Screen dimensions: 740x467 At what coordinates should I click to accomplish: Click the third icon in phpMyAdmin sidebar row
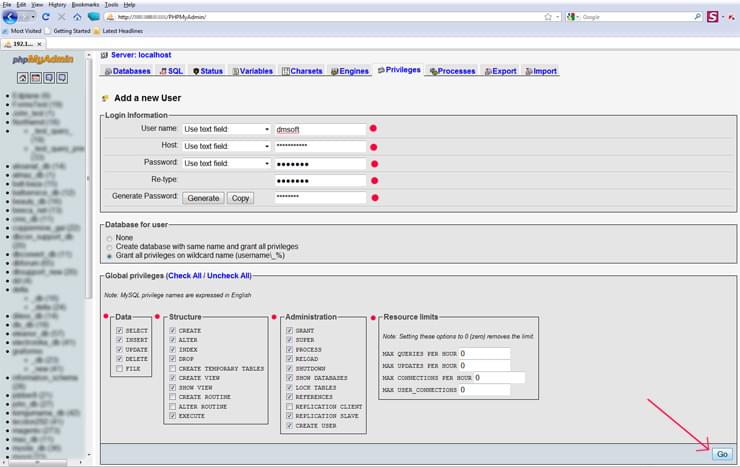click(x=49, y=78)
